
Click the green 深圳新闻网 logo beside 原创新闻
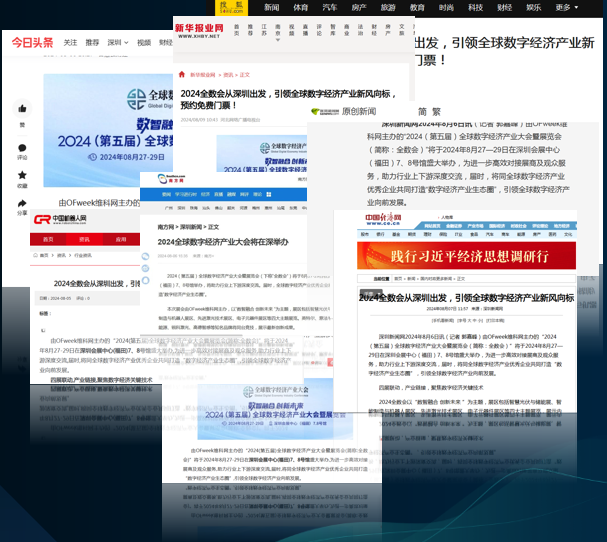pos(325,111)
